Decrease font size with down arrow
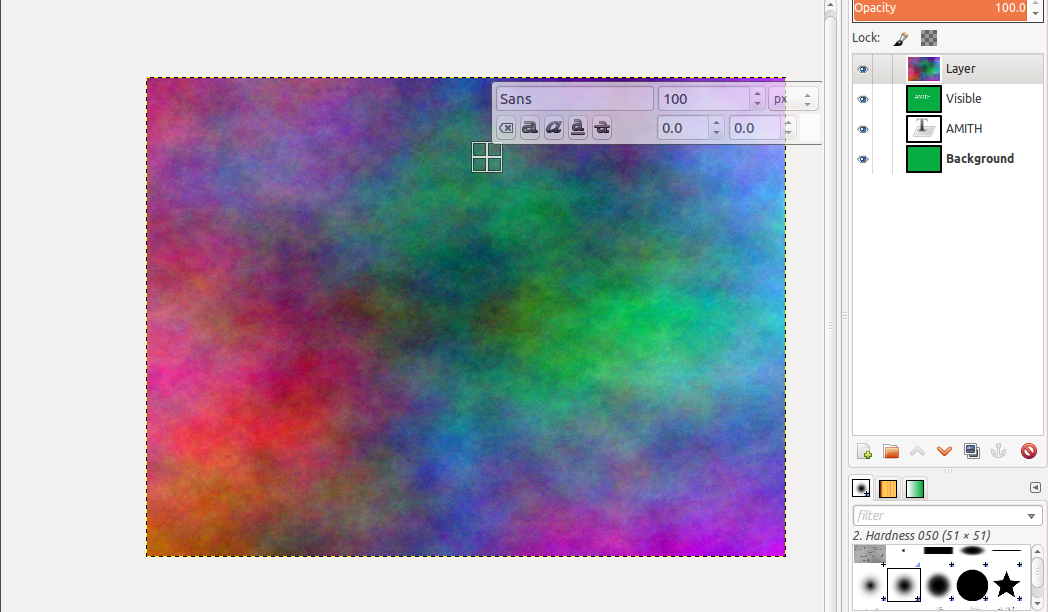 pos(757,105)
